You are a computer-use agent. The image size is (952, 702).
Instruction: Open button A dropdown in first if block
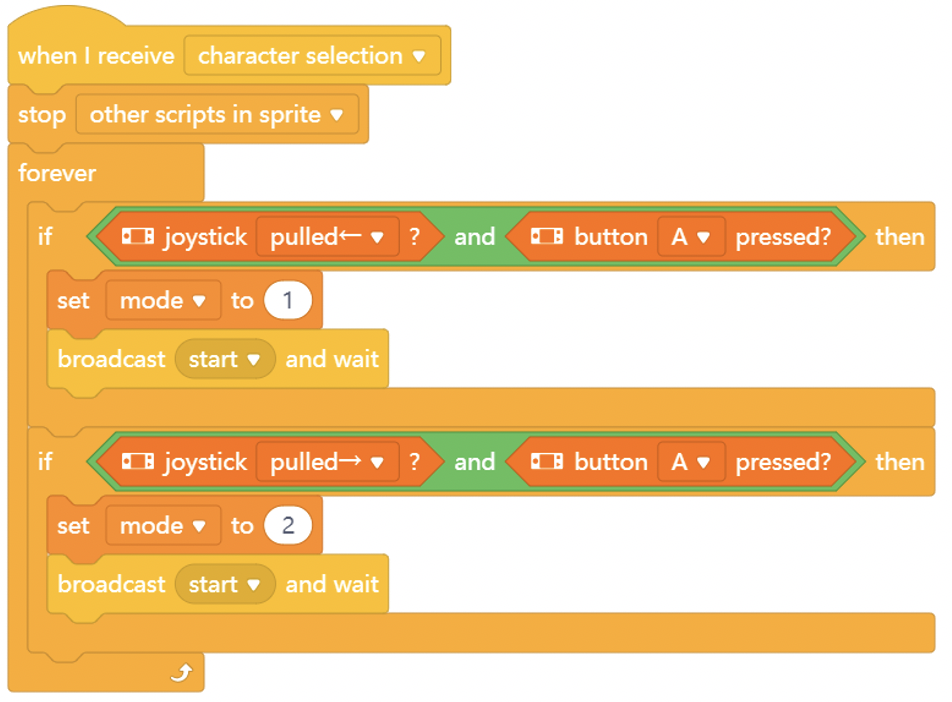coord(692,237)
